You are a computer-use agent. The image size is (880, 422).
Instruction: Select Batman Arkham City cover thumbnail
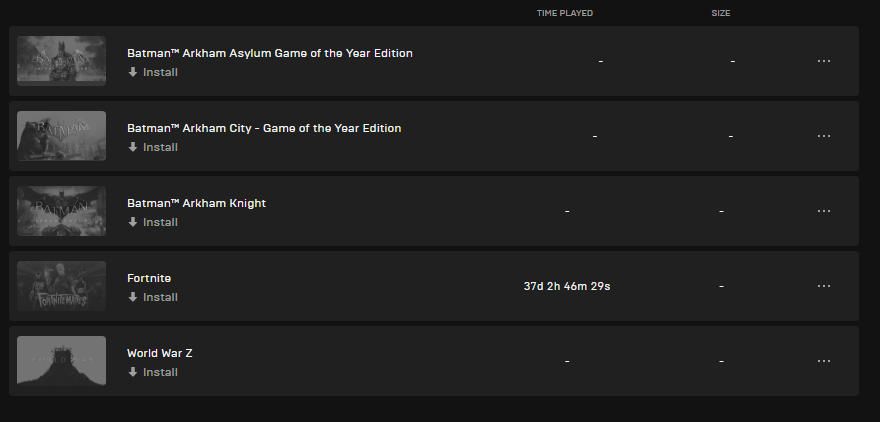[x=61, y=136]
